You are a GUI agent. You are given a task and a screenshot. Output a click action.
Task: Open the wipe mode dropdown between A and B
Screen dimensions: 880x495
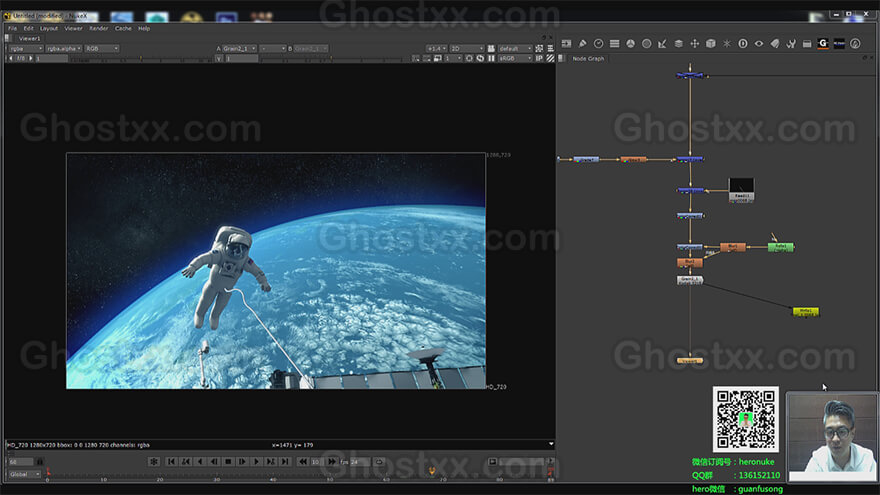point(273,49)
